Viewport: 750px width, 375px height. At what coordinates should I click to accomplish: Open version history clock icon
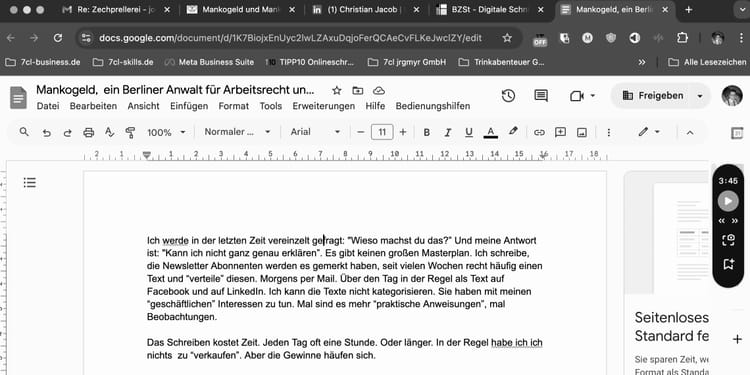508,96
